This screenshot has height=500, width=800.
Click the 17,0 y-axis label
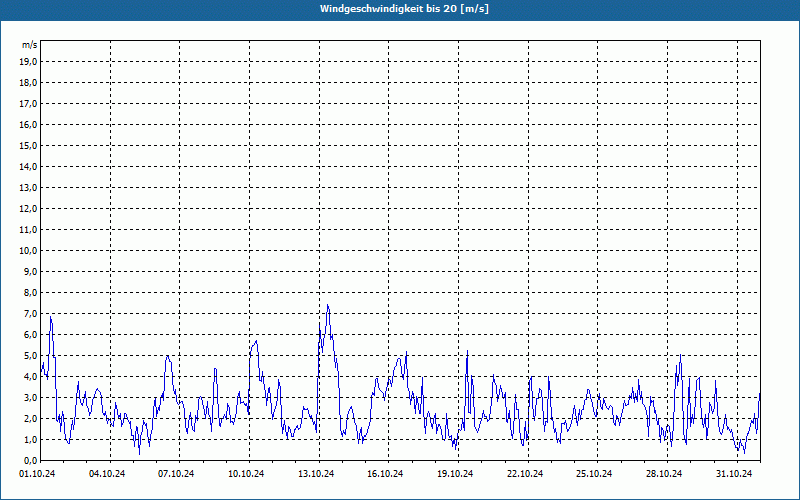[x=29, y=104]
